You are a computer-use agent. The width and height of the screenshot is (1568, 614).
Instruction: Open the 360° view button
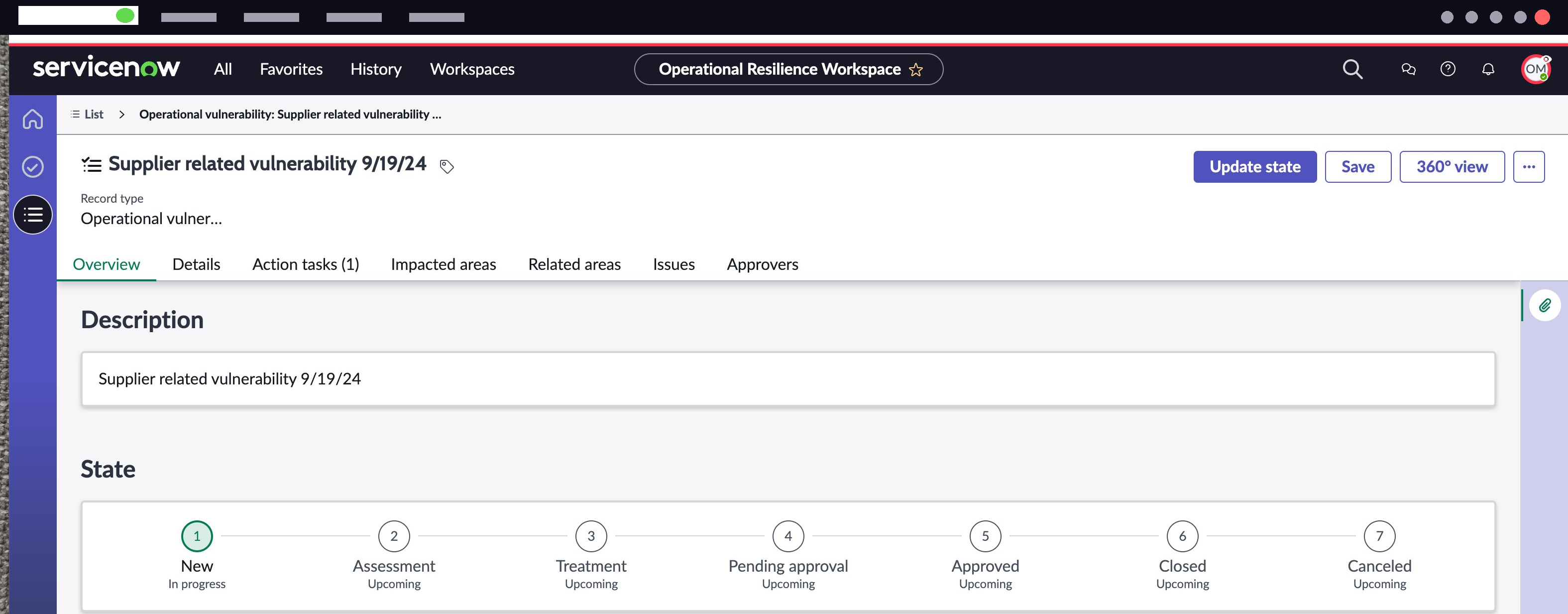(1453, 167)
